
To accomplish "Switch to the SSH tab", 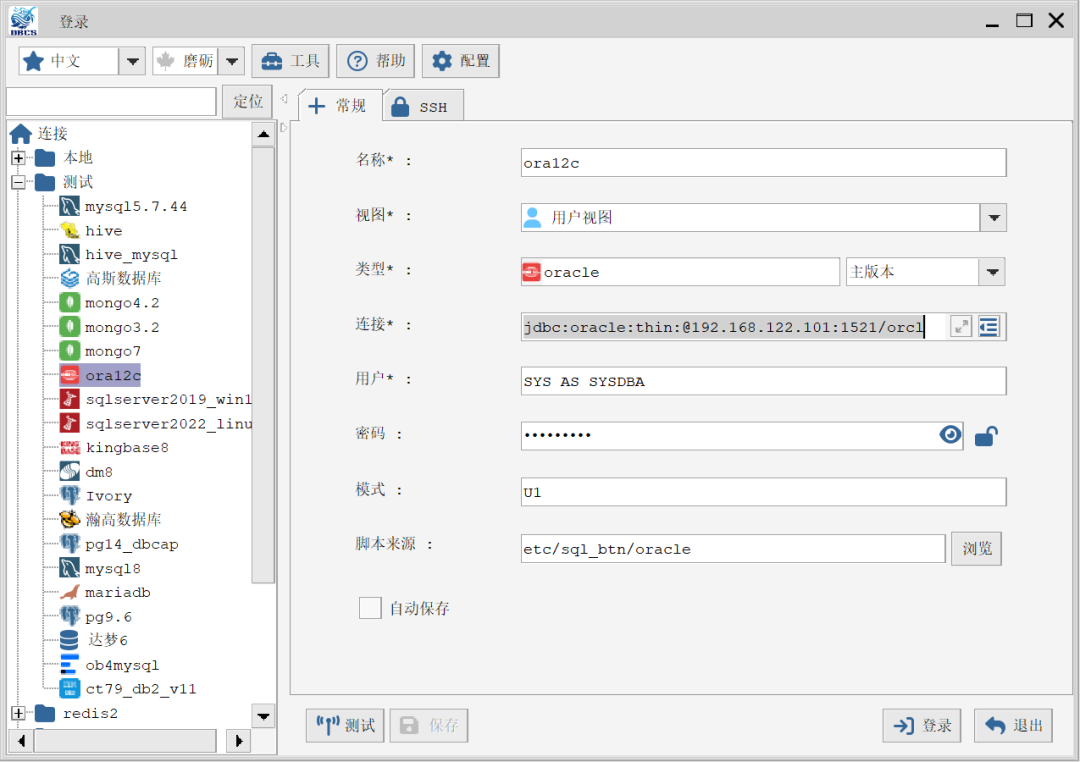I will pos(422,106).
